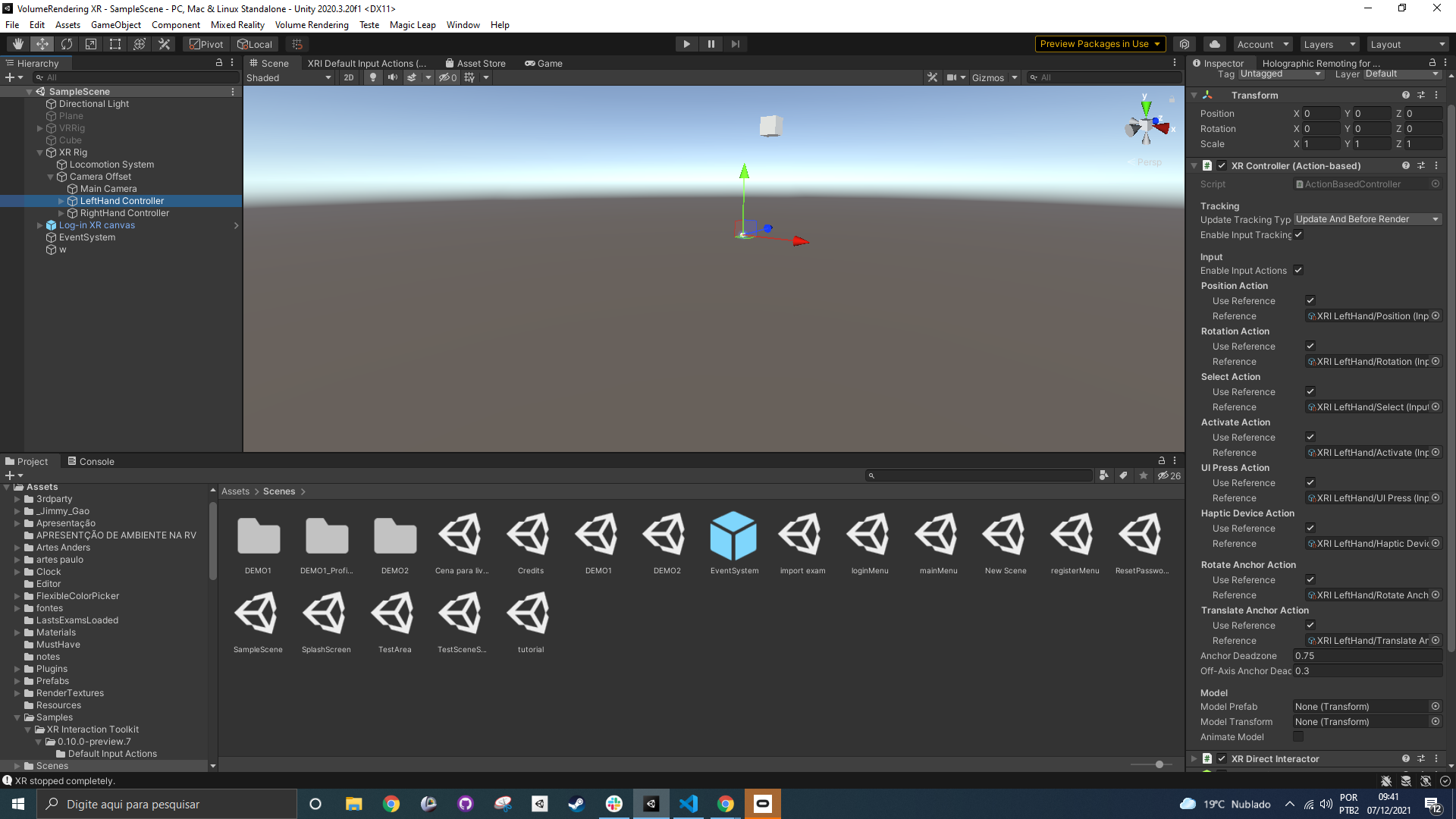
Task: Toggle Position Action Use Reference
Action: 1310,301
